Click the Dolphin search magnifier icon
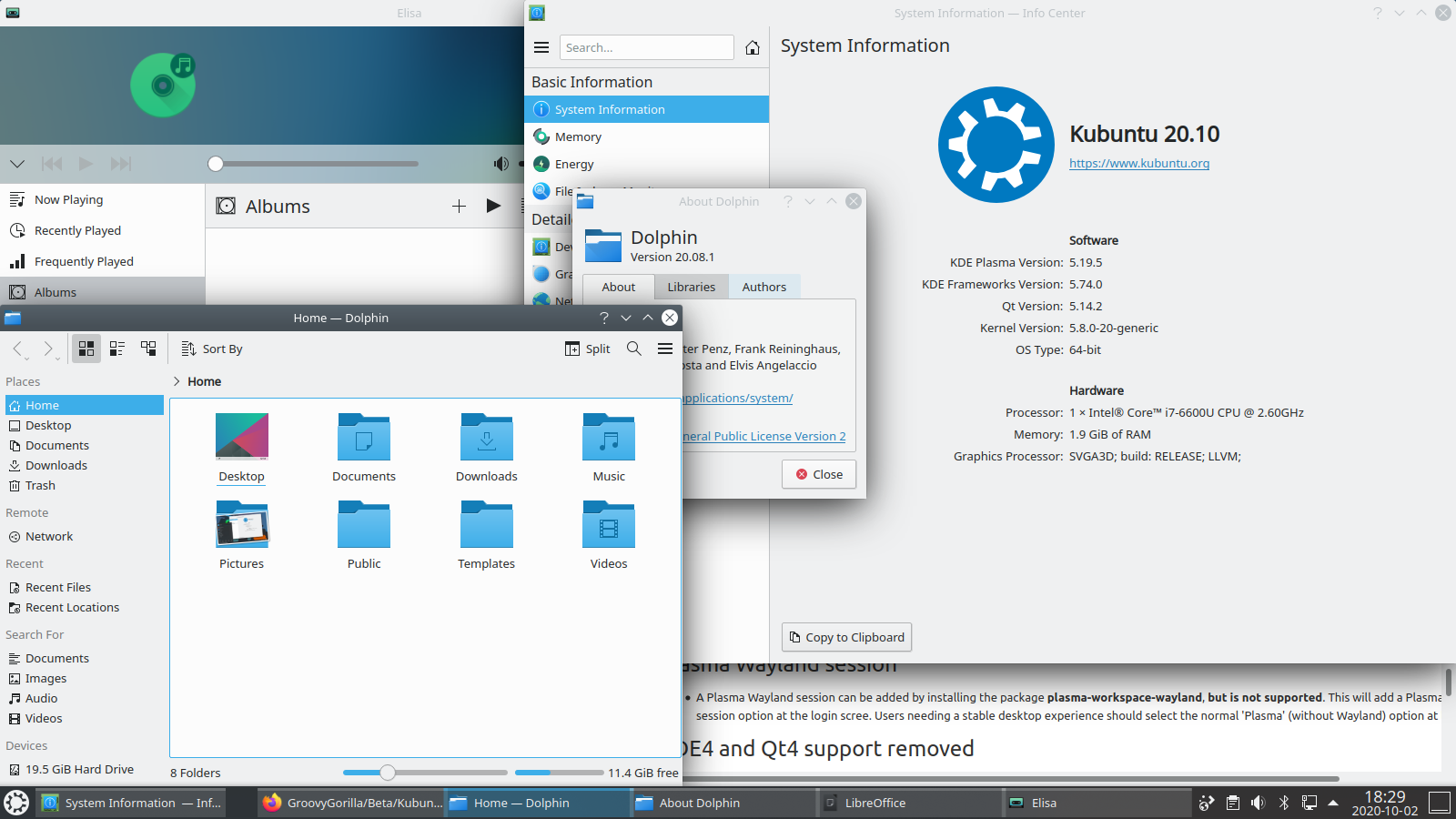 (x=634, y=349)
